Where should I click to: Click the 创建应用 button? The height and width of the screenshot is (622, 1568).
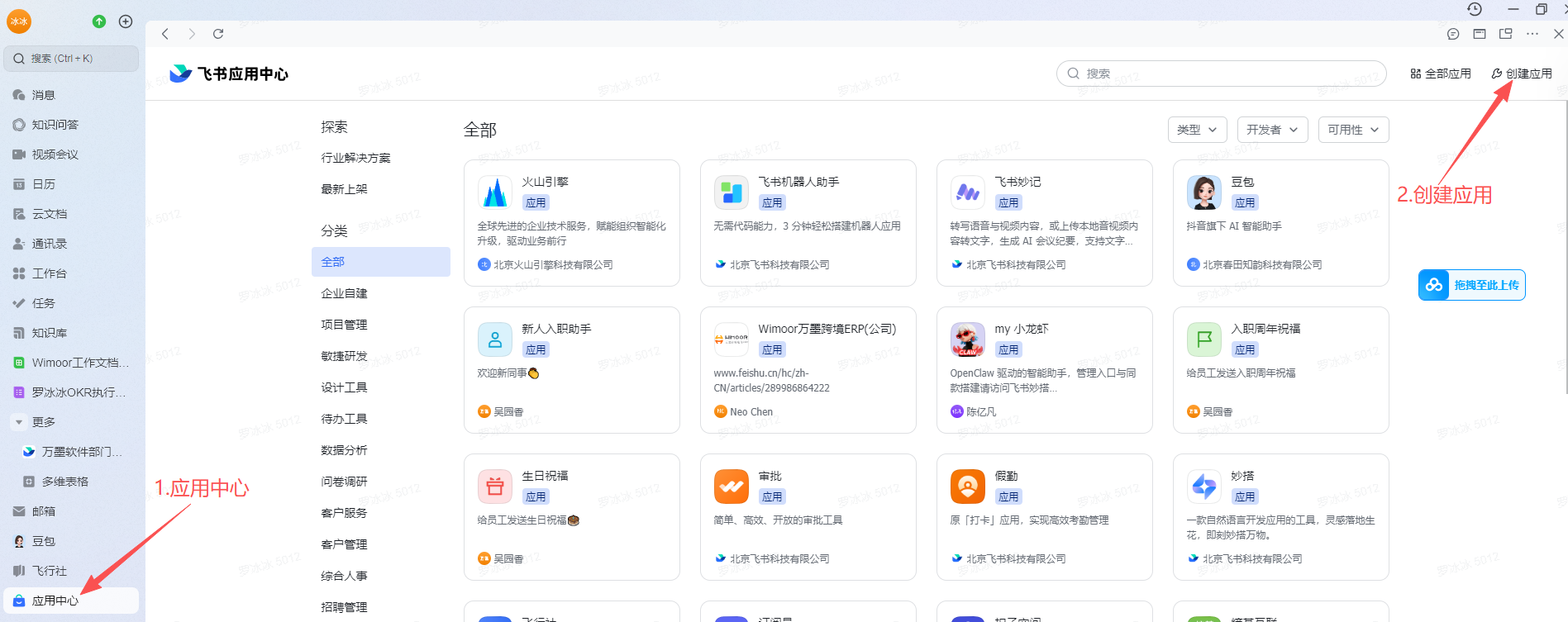pyautogui.click(x=1522, y=74)
